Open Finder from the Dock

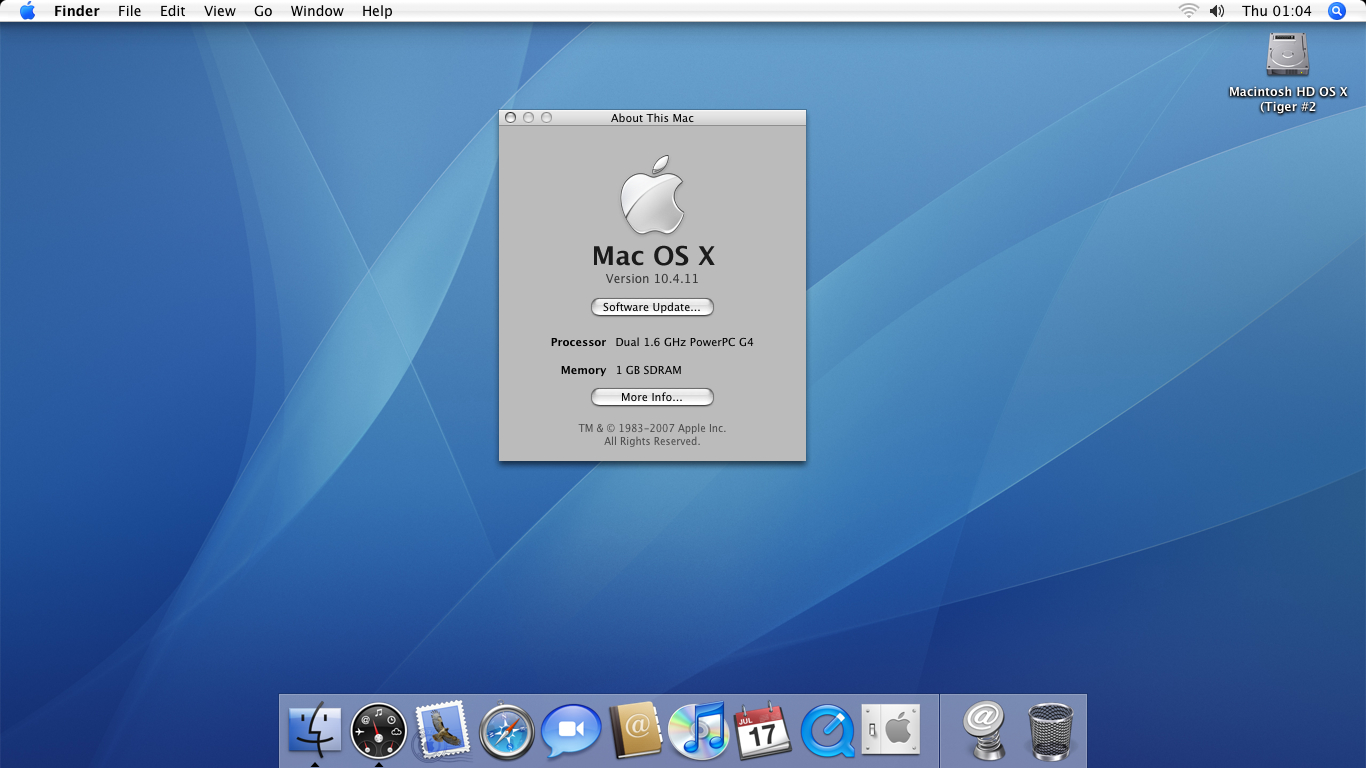[315, 730]
